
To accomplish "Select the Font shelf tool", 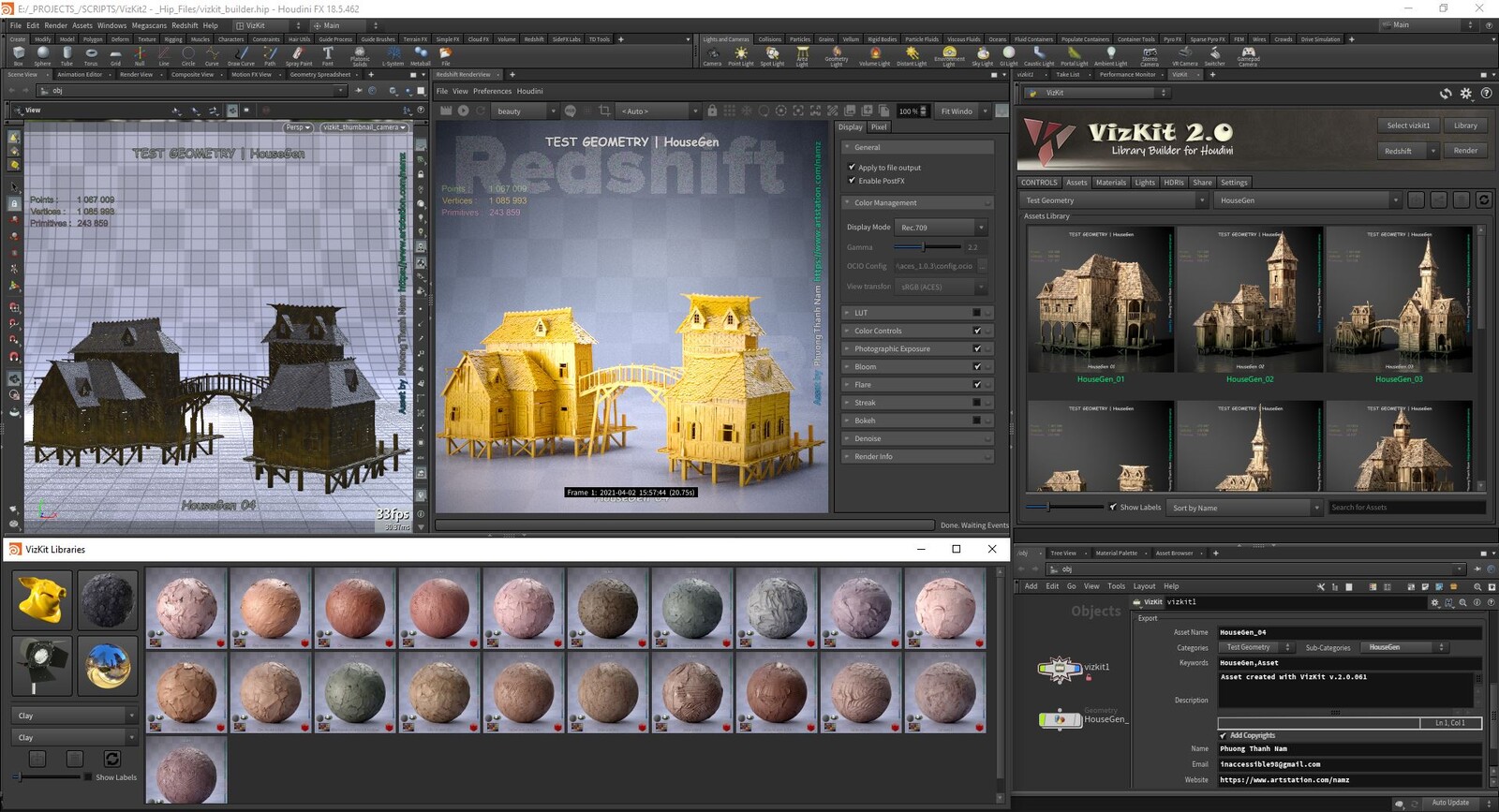I will click(328, 56).
